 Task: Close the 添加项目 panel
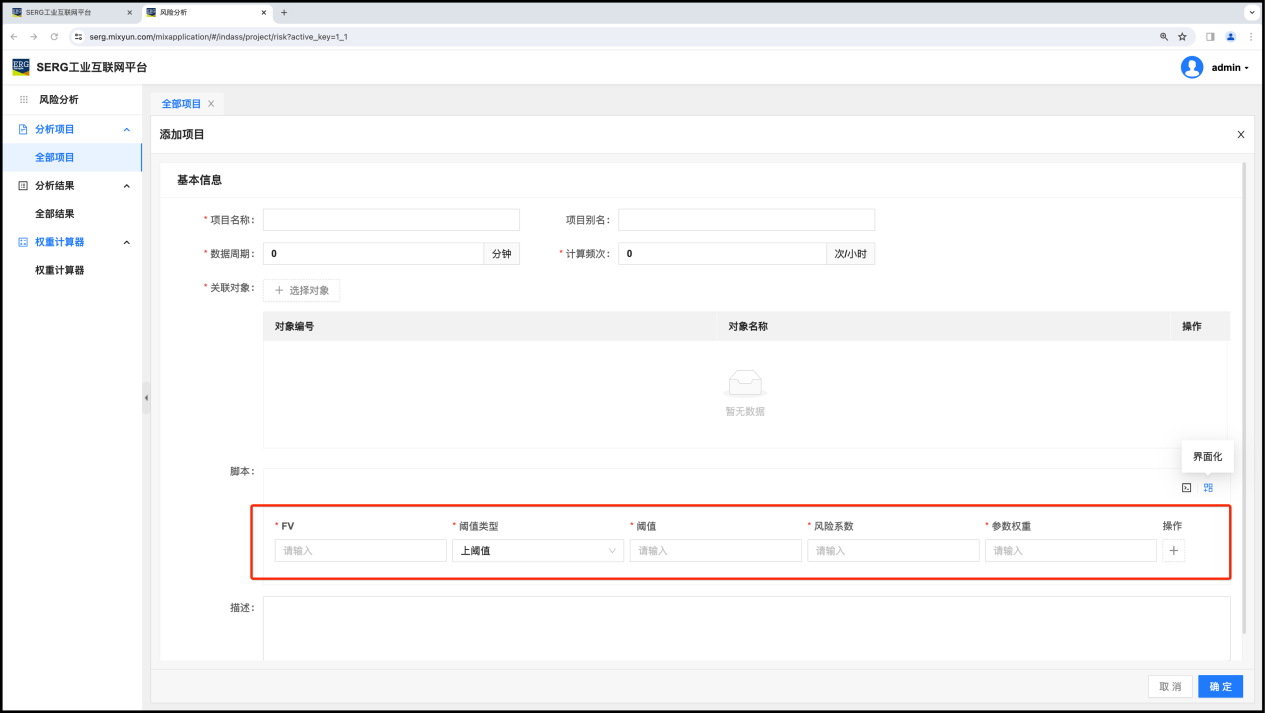tap(1240, 134)
